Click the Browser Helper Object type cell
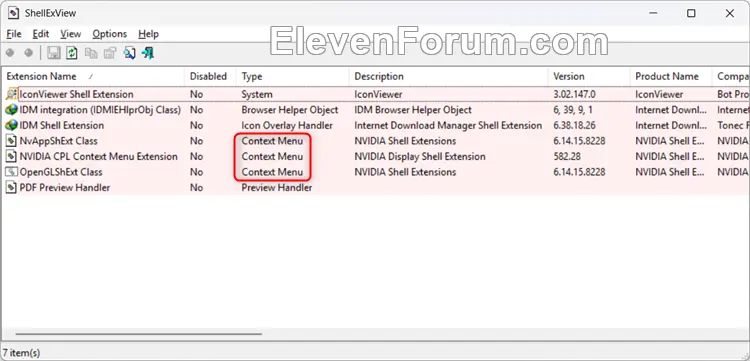 [x=290, y=110]
